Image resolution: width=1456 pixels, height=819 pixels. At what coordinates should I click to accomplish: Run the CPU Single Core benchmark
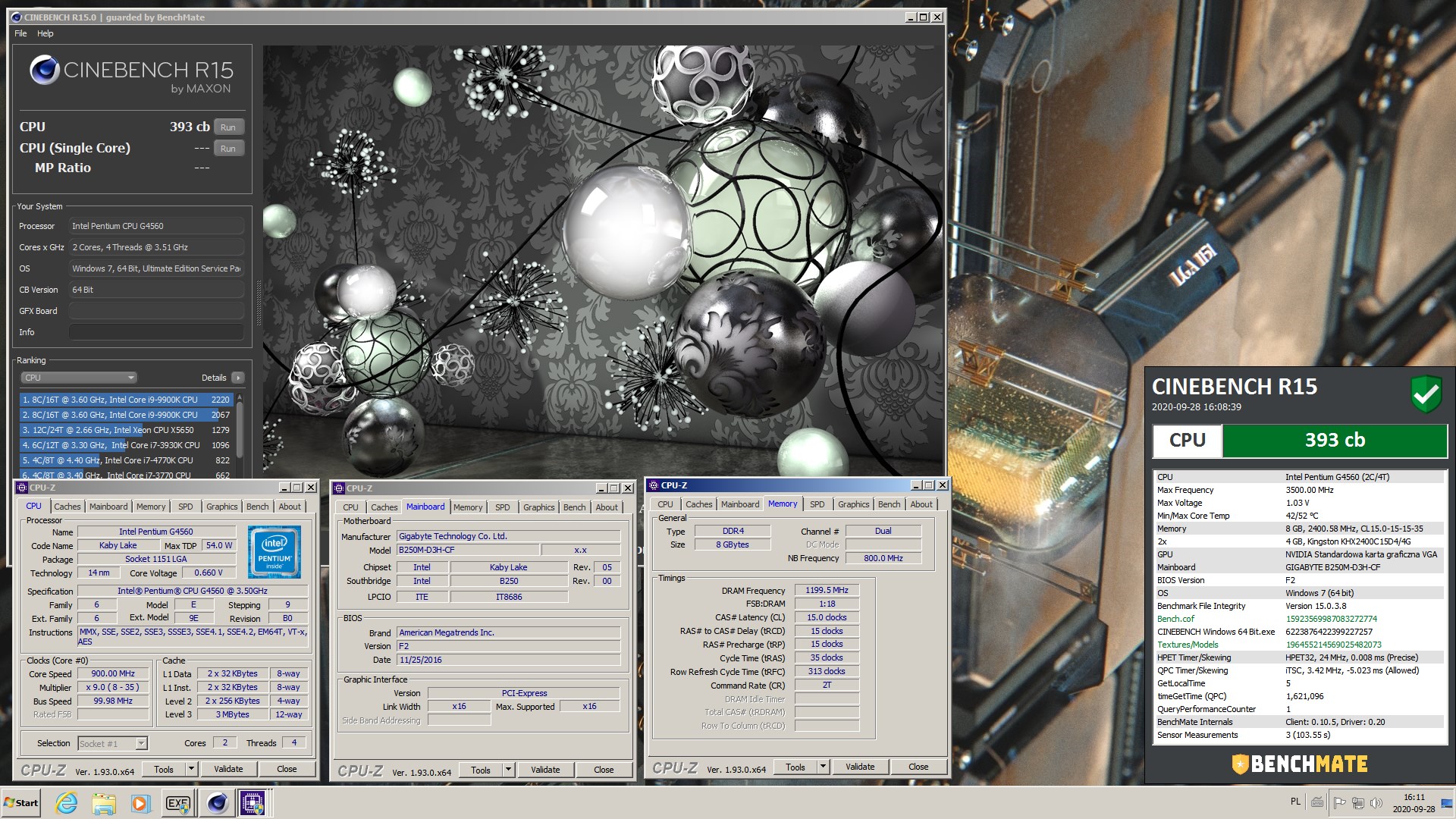click(228, 149)
